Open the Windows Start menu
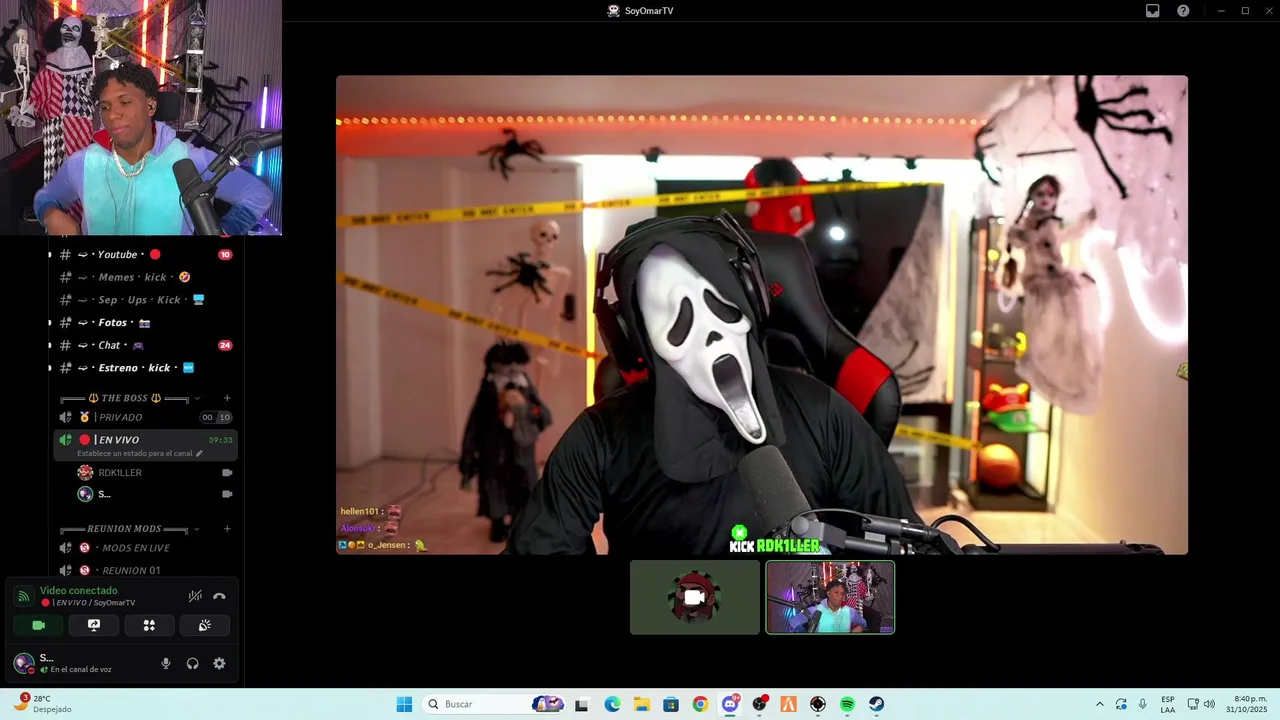The image size is (1280, 720). [404, 704]
